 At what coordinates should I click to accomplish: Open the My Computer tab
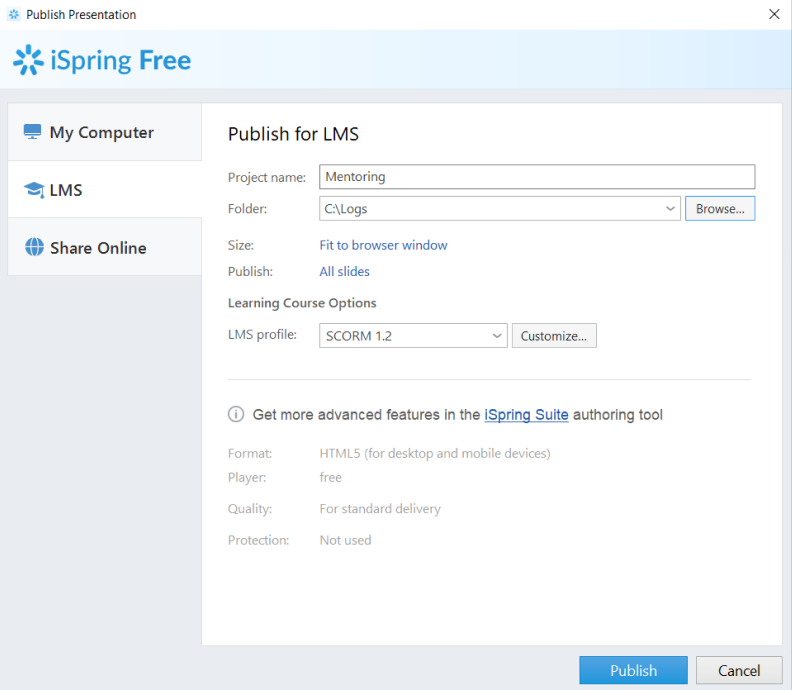pyautogui.click(x=105, y=132)
